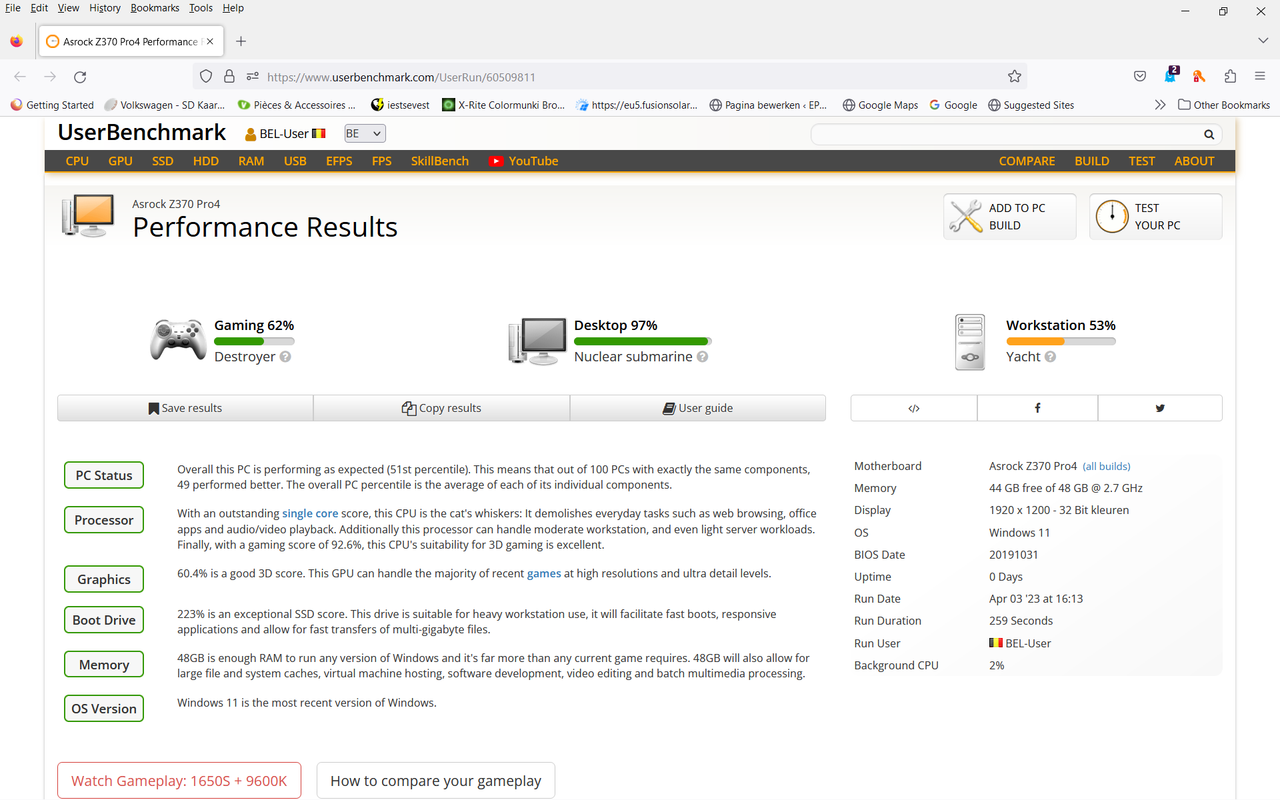Click the Graphics button
This screenshot has width=1280, height=800.
pyautogui.click(x=104, y=579)
